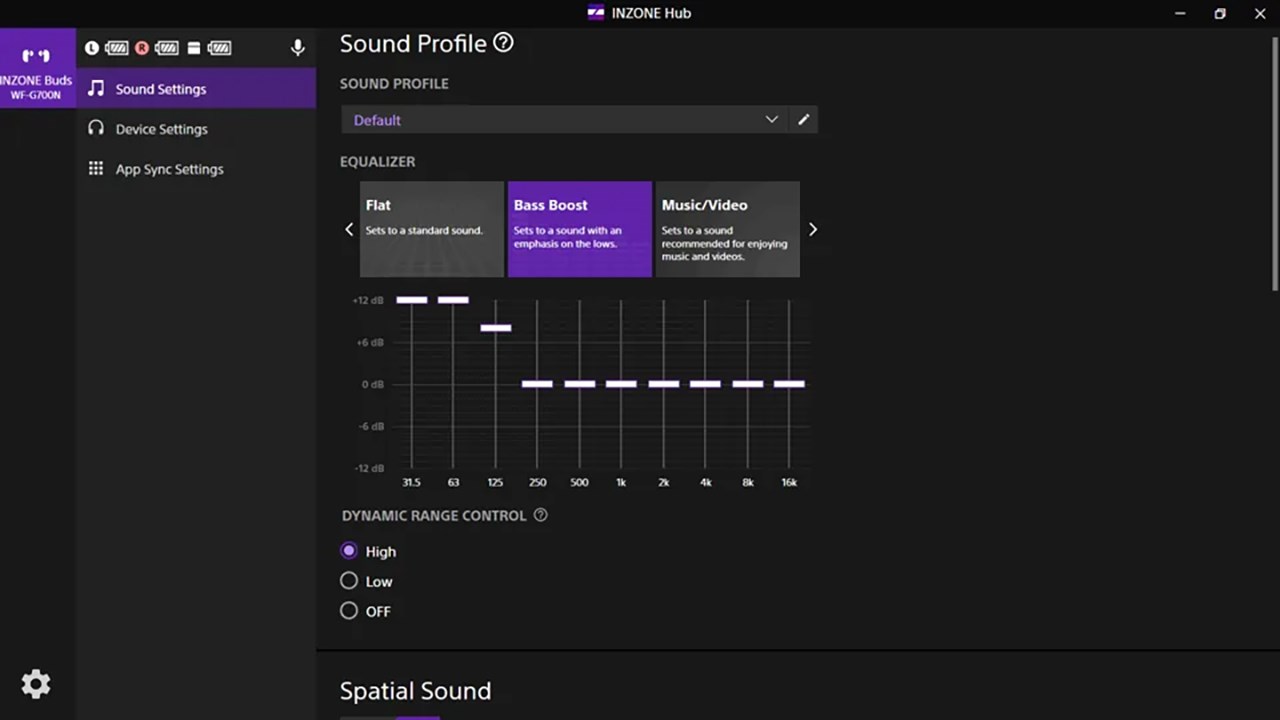The height and width of the screenshot is (720, 1280).
Task: Click the right earbud battery level icon
Action: [167, 48]
